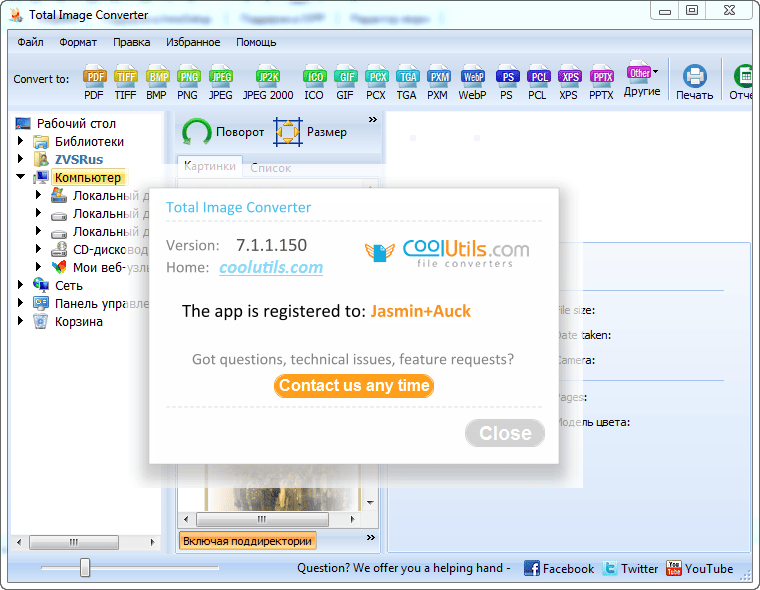Open the Twitter link
The height and width of the screenshot is (590, 760).
(x=631, y=568)
